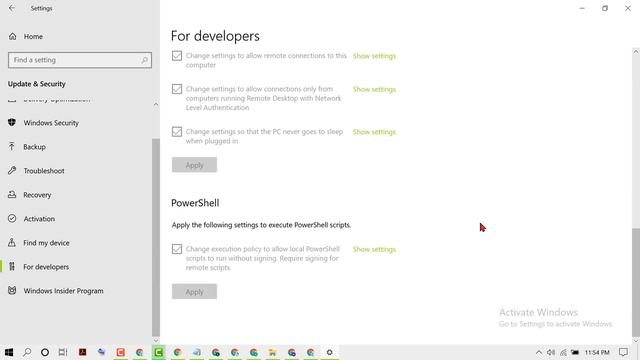Click Apply above the PowerShell heading

pos(194,165)
